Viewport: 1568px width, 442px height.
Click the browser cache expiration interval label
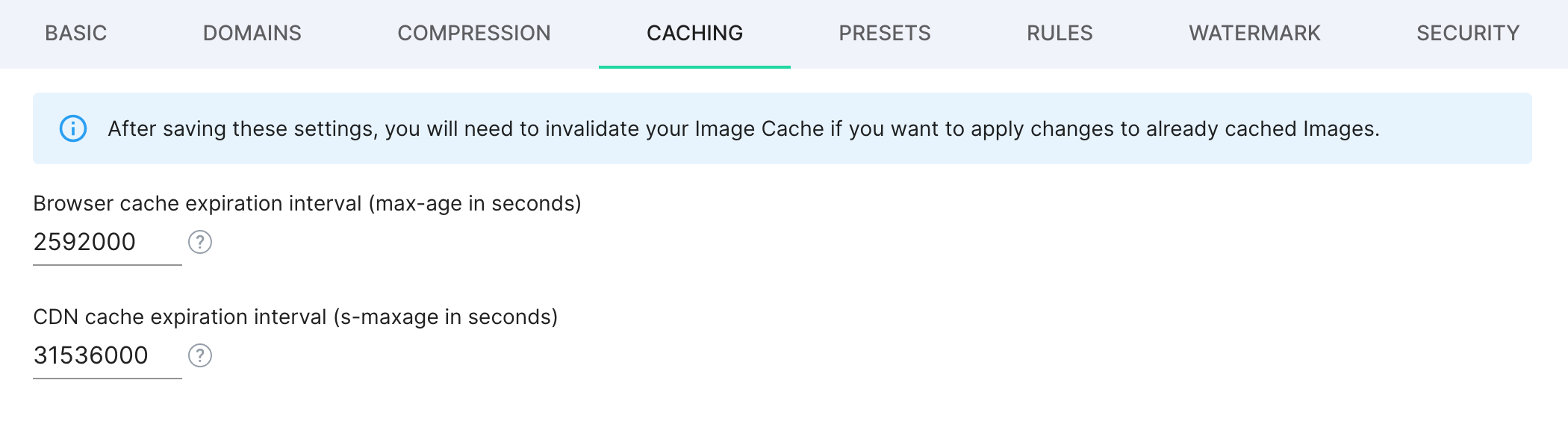click(x=308, y=202)
